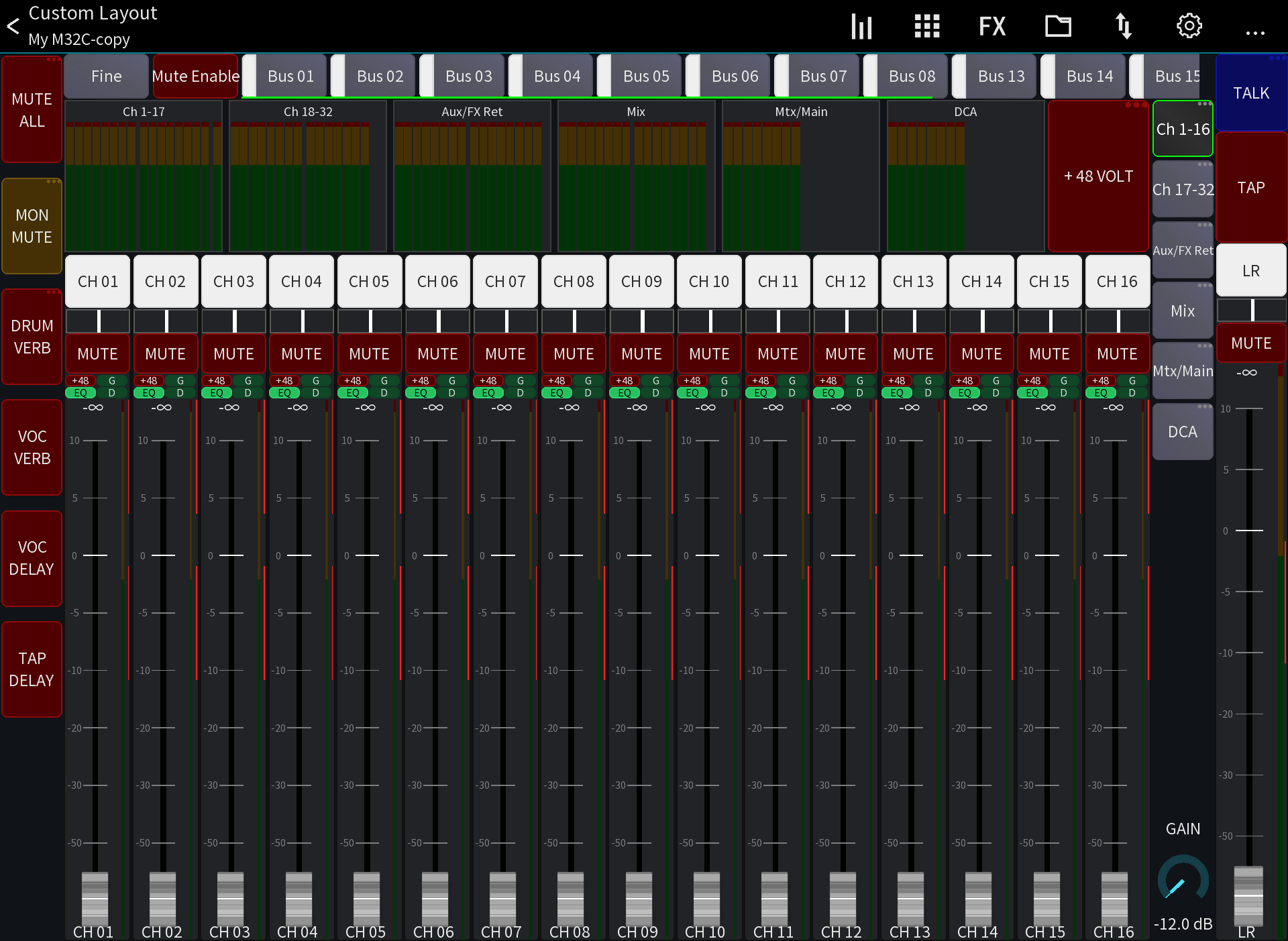1288x941 pixels.
Task: Toggle the MON MUTE button
Action: point(32,226)
